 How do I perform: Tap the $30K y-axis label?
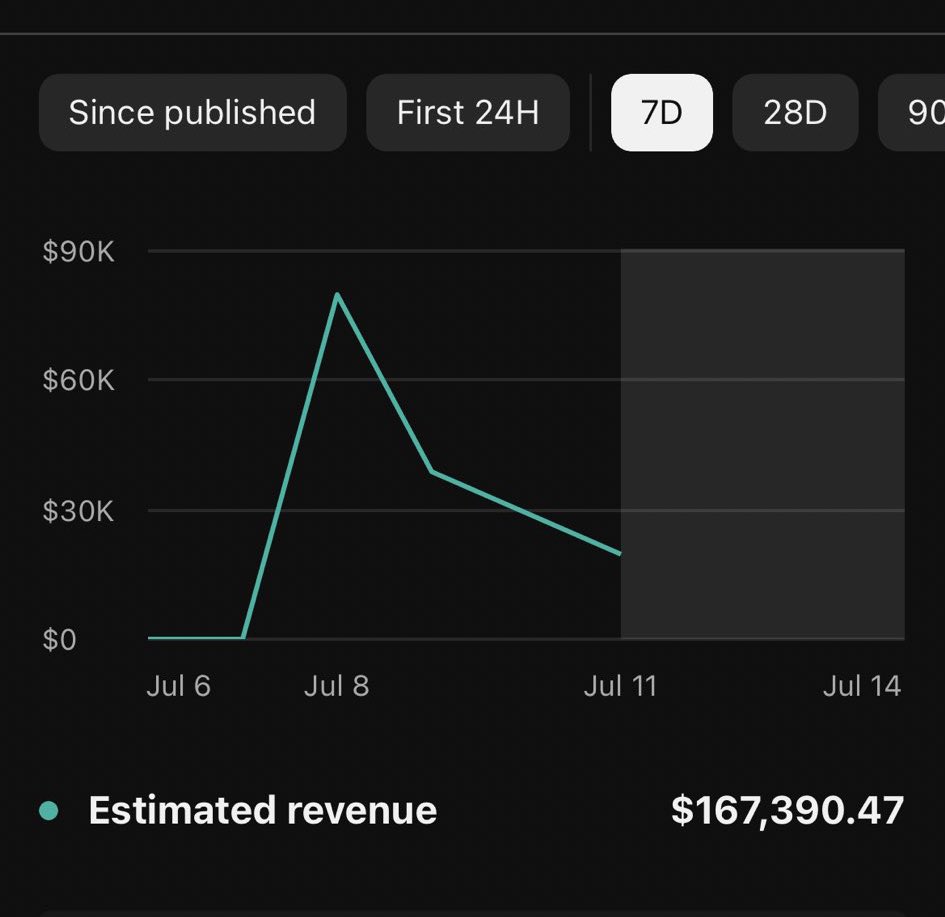[78, 511]
